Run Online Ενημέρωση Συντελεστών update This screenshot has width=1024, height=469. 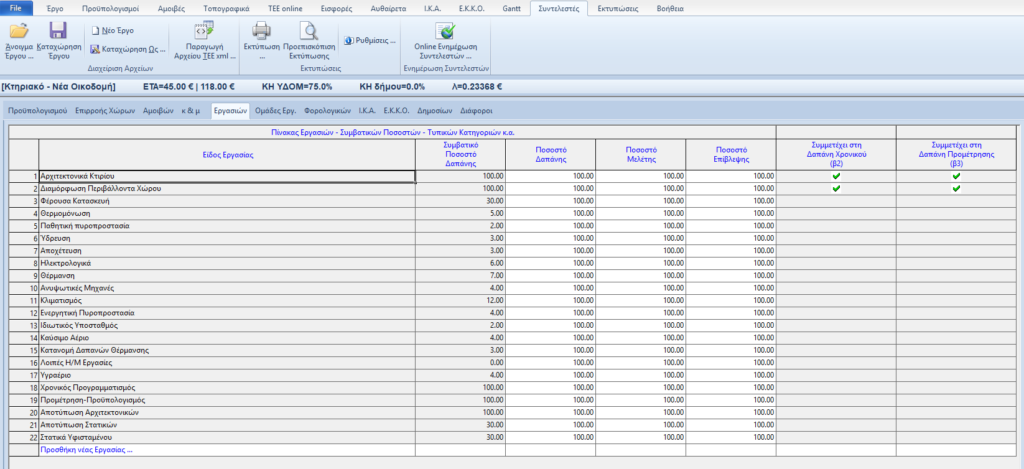pyautogui.click(x=445, y=31)
